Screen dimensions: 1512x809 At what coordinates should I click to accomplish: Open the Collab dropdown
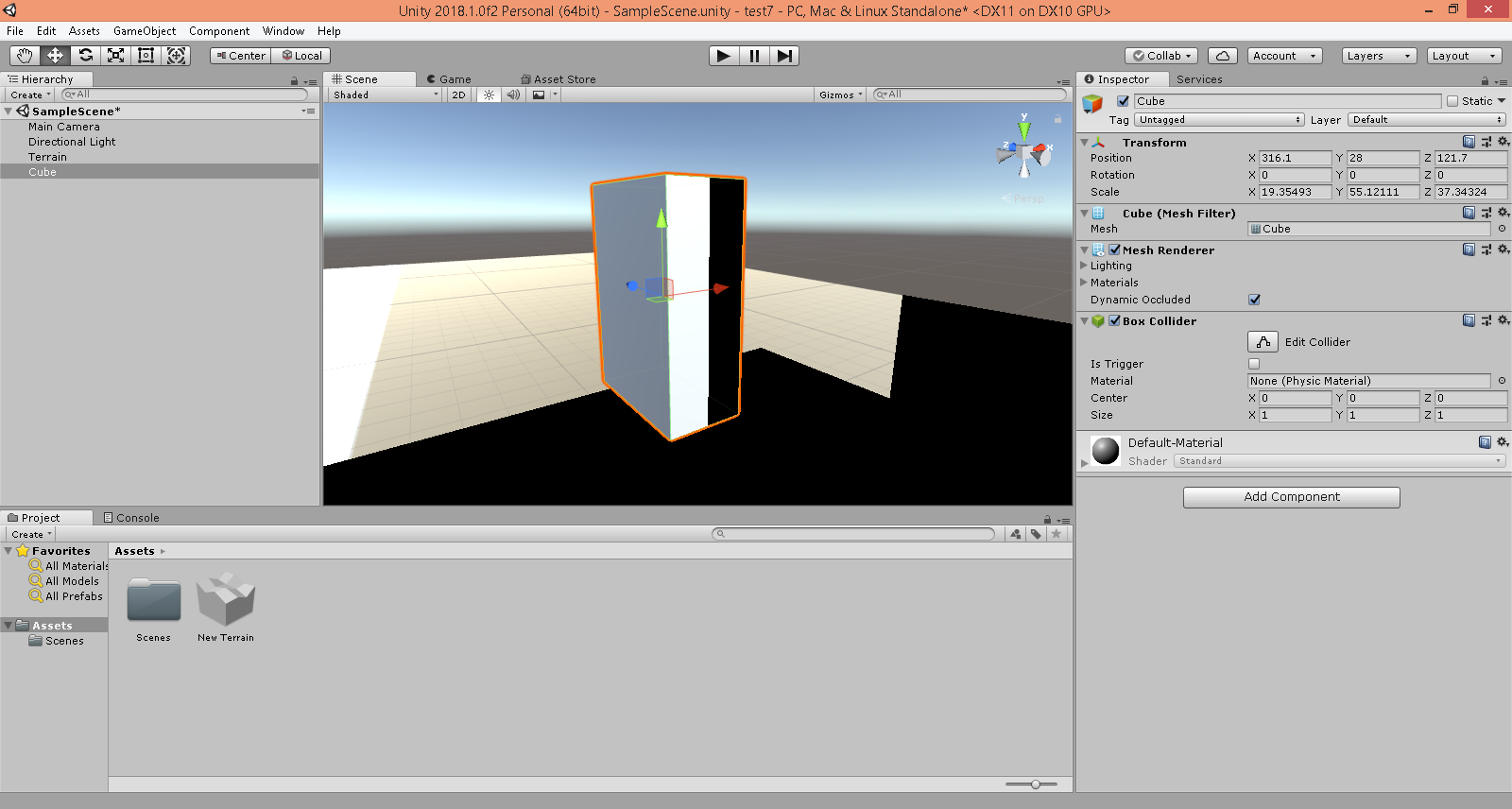pyautogui.click(x=1162, y=56)
